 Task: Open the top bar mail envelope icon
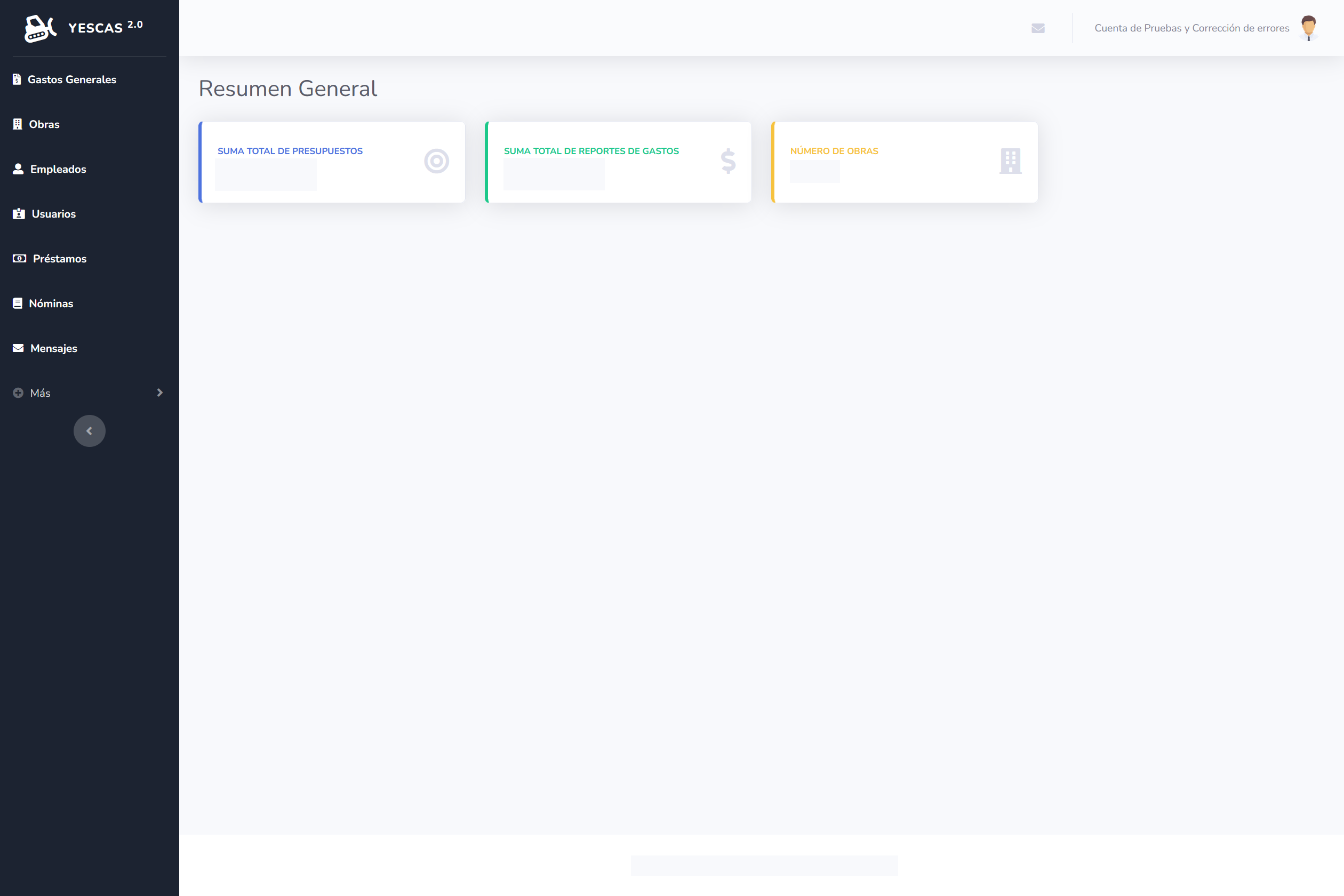1038,28
